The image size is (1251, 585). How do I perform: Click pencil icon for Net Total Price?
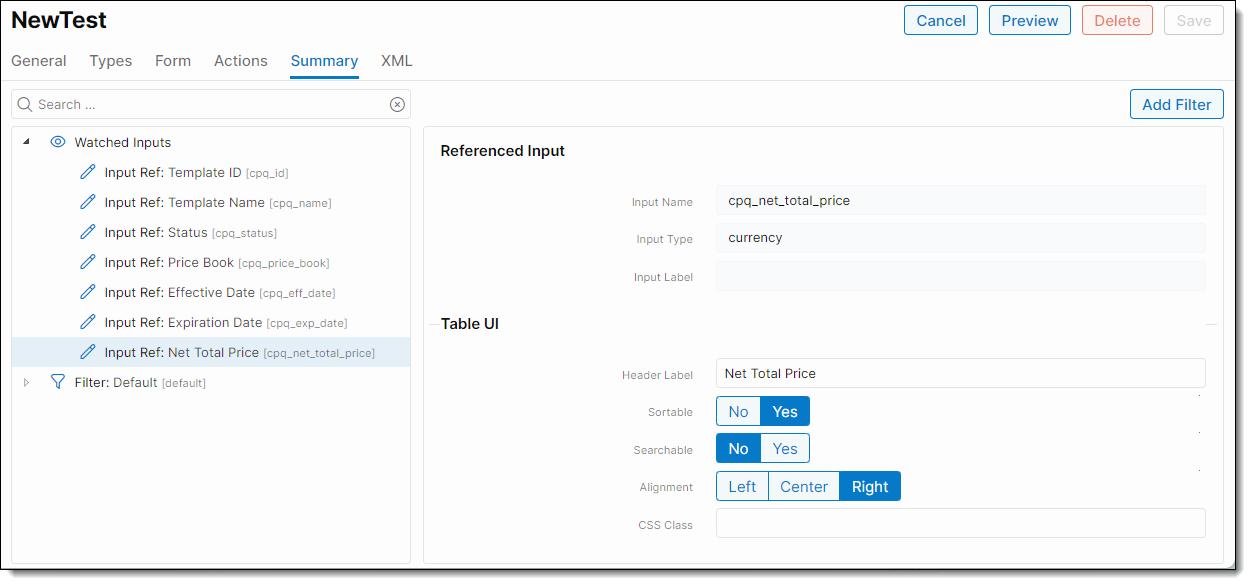[x=88, y=352]
